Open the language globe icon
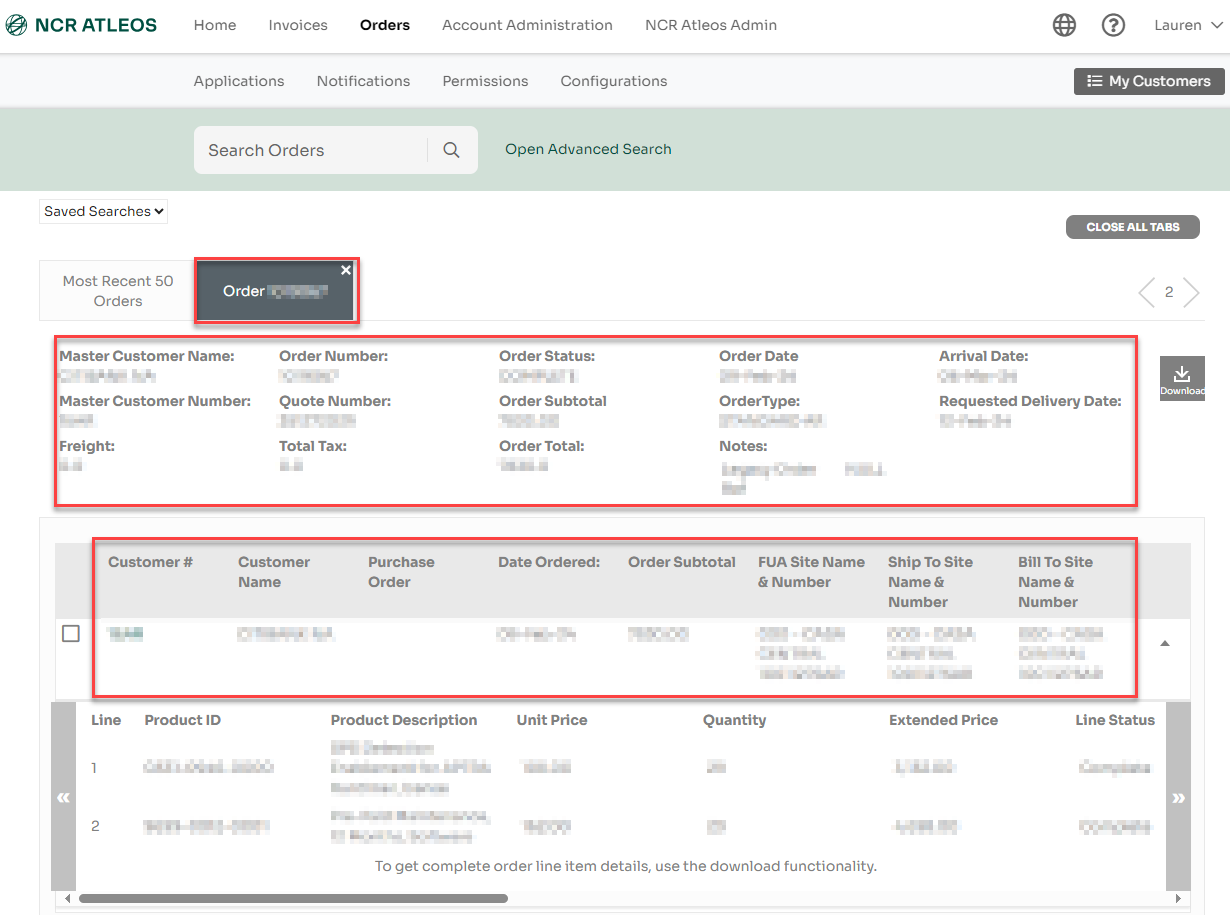The width and height of the screenshot is (1230, 915). tap(1064, 26)
